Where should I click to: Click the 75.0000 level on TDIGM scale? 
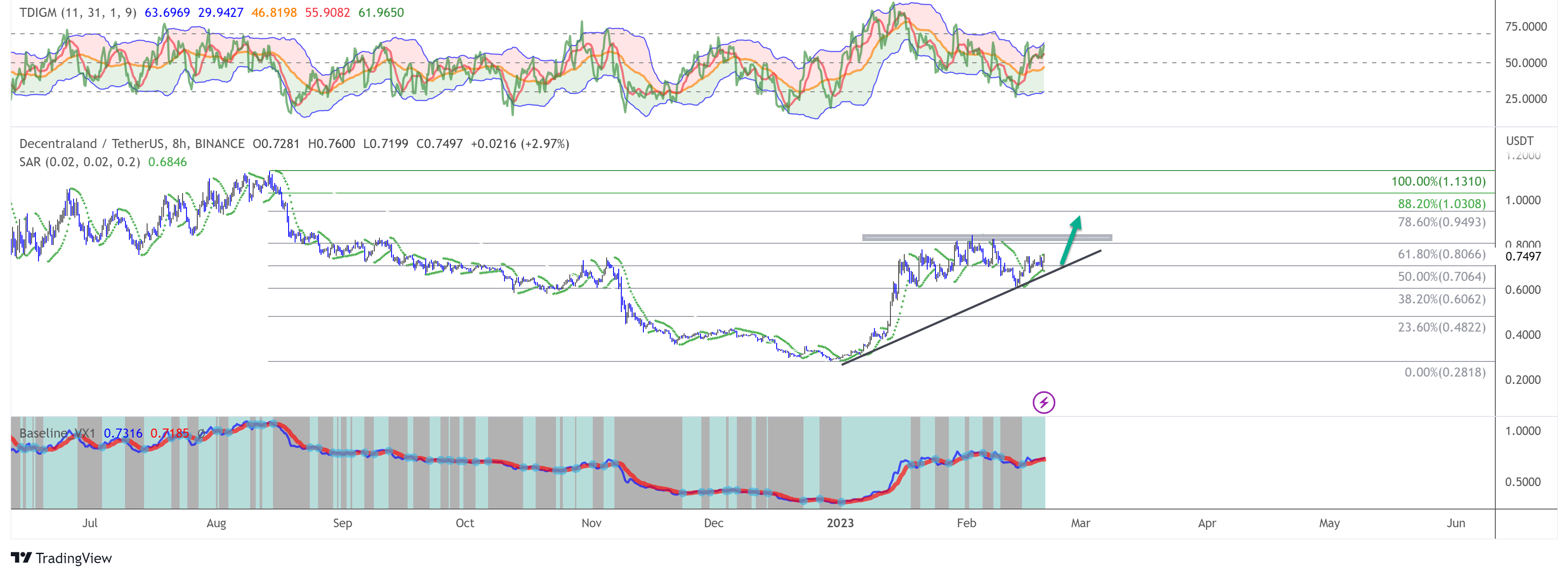click(1526, 26)
